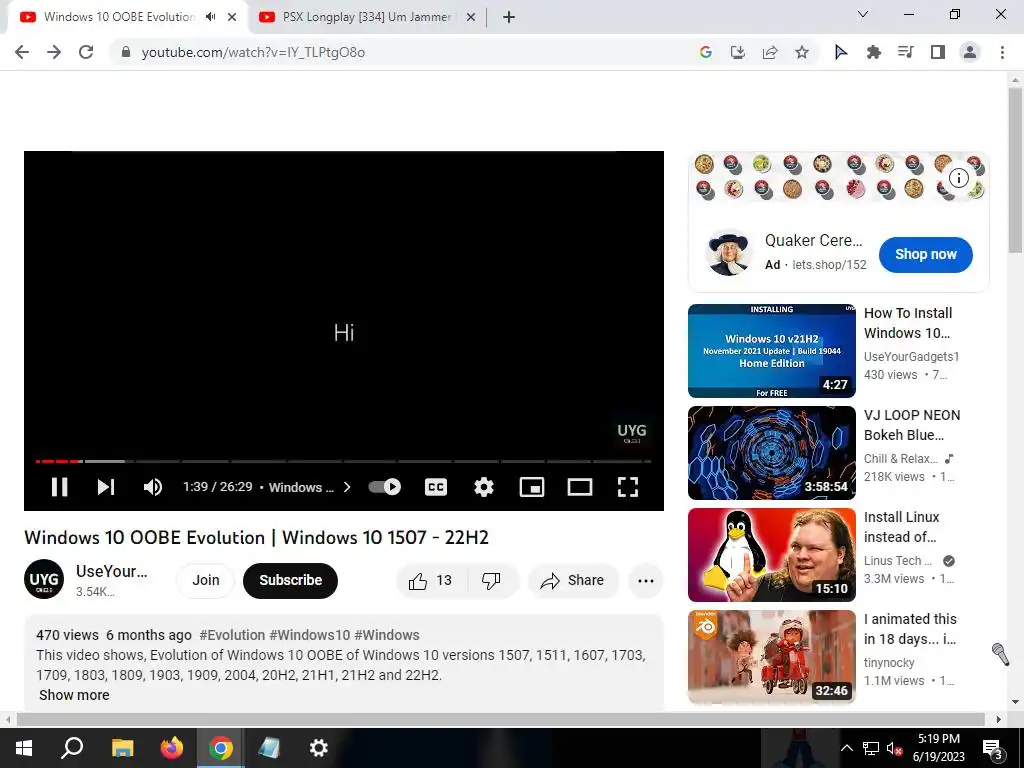This screenshot has width=1024, height=768.
Task: Open the #Evolution hashtag link
Action: 232,635
